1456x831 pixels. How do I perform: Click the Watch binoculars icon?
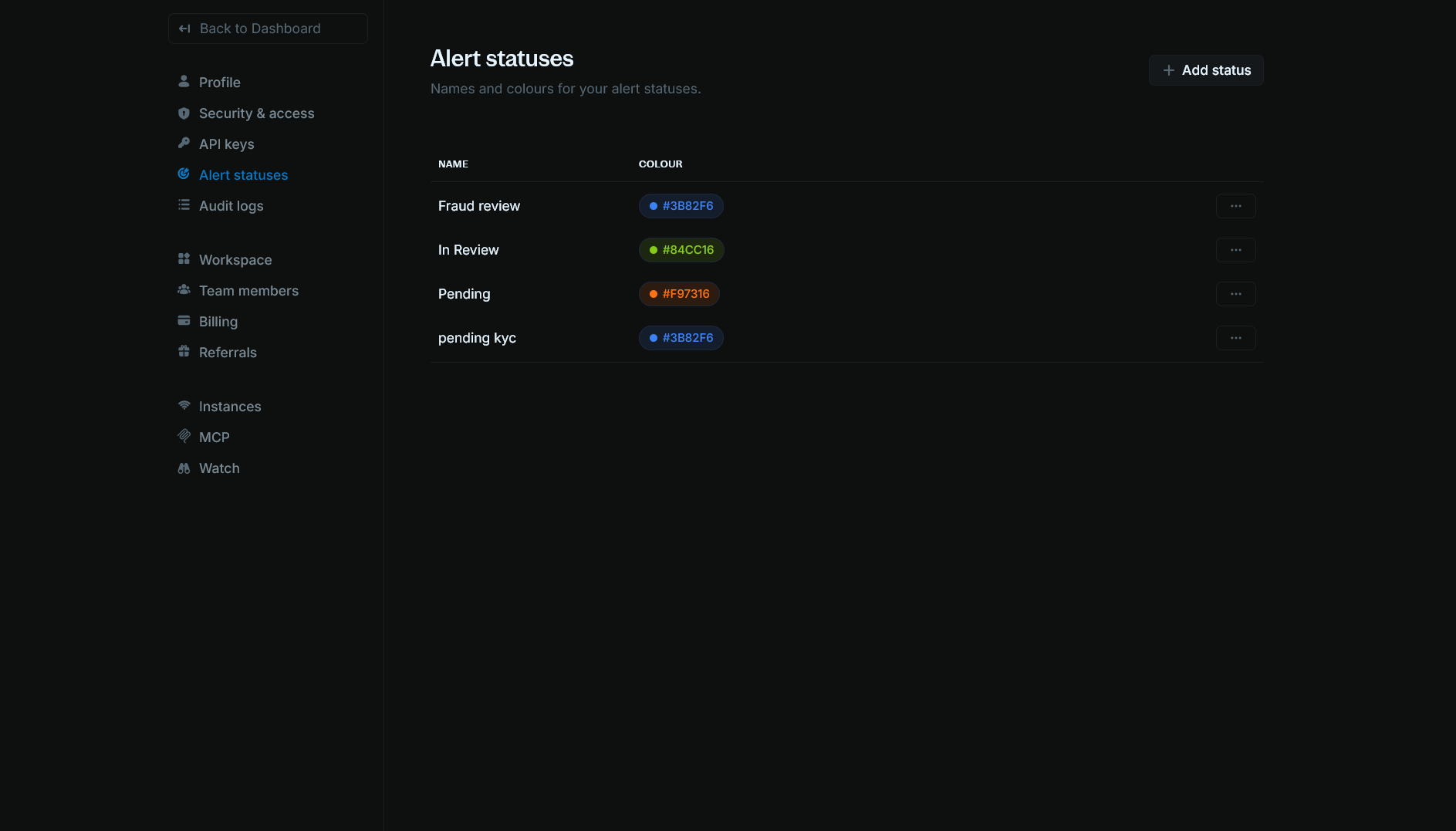184,468
